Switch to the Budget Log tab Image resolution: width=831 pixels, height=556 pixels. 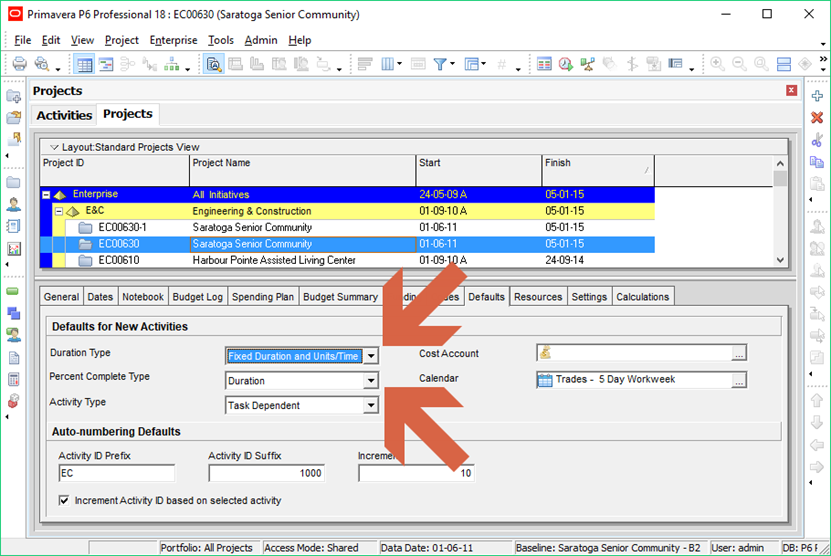(x=198, y=297)
